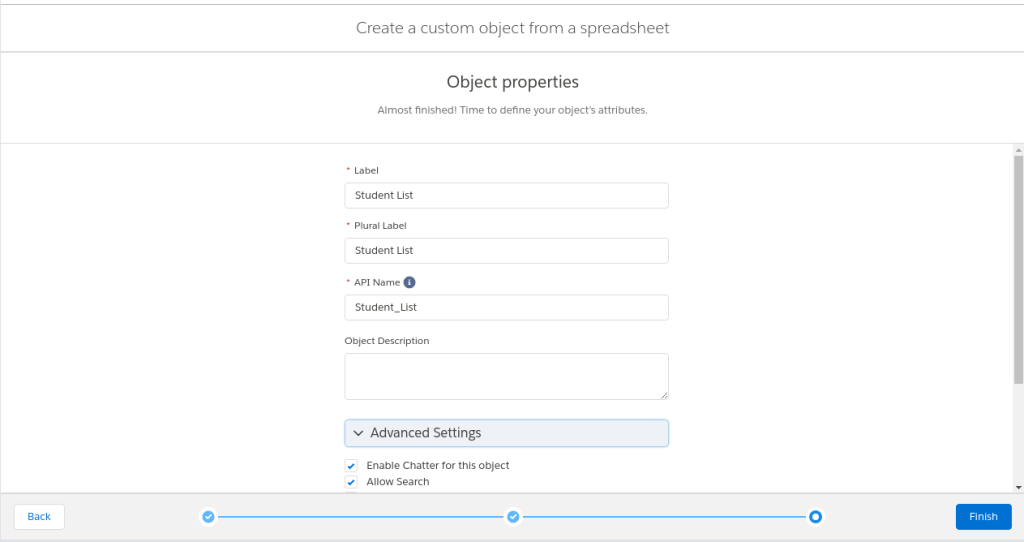The width and height of the screenshot is (1024, 542).
Task: Click the scrollbar down arrow
Action: point(1018,486)
